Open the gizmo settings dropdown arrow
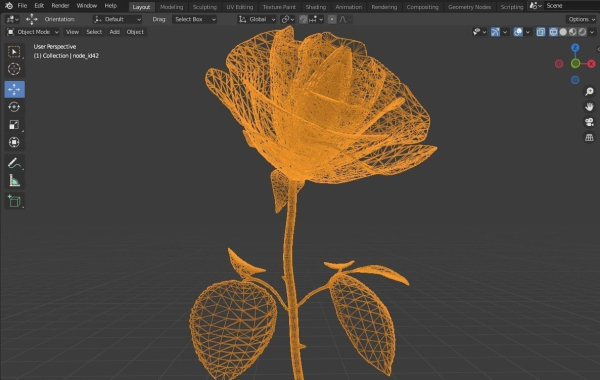Image resolution: width=600 pixels, height=380 pixels. [505, 32]
